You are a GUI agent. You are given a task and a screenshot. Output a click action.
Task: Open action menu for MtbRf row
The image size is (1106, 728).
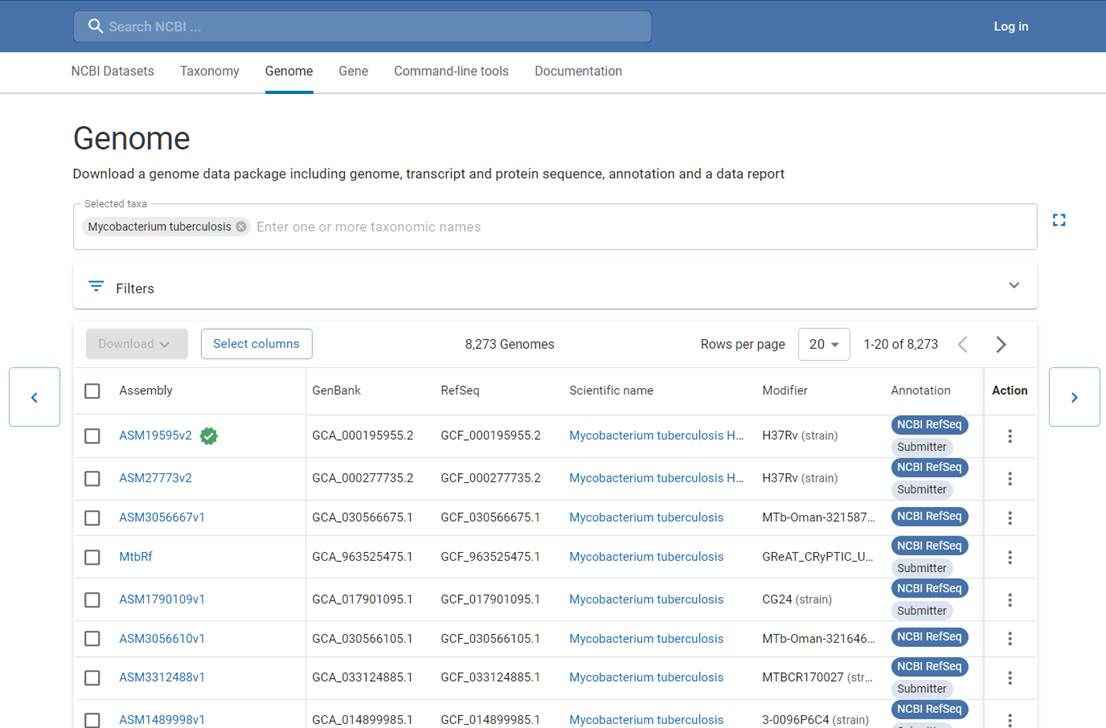(1010, 557)
